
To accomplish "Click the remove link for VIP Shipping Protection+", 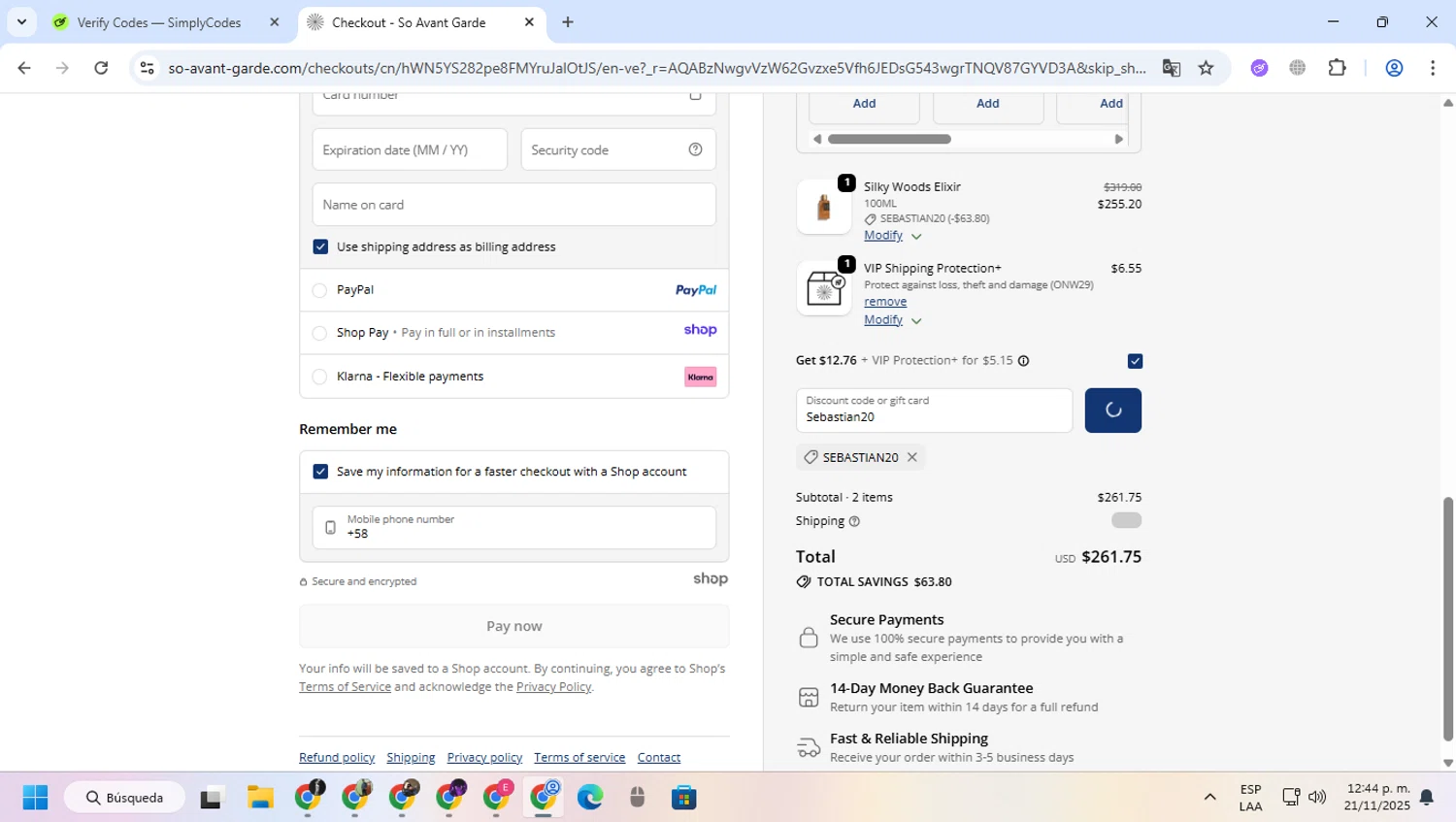I will [885, 302].
